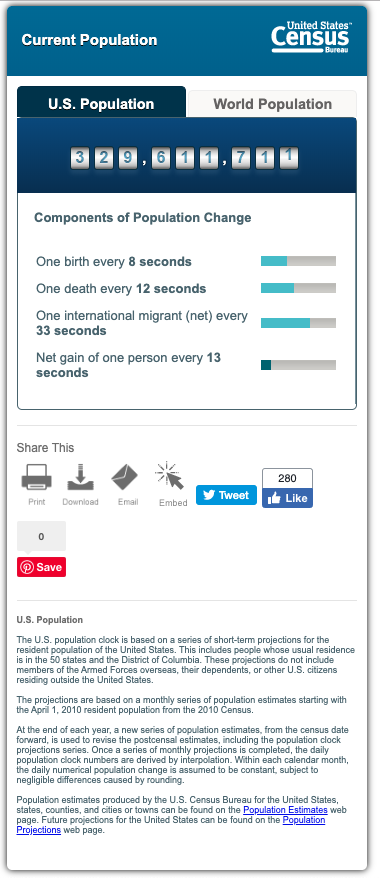The width and height of the screenshot is (380, 878).
Task: Click the Facebook thumbs-up Like icon
Action: coord(274,498)
